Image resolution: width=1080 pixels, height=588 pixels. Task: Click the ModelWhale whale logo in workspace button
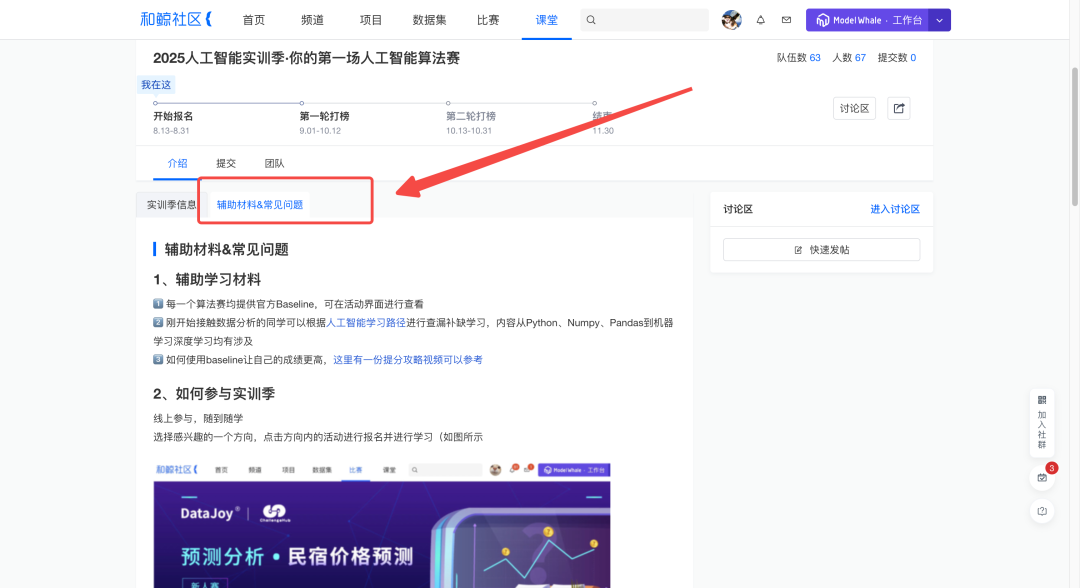(x=823, y=20)
